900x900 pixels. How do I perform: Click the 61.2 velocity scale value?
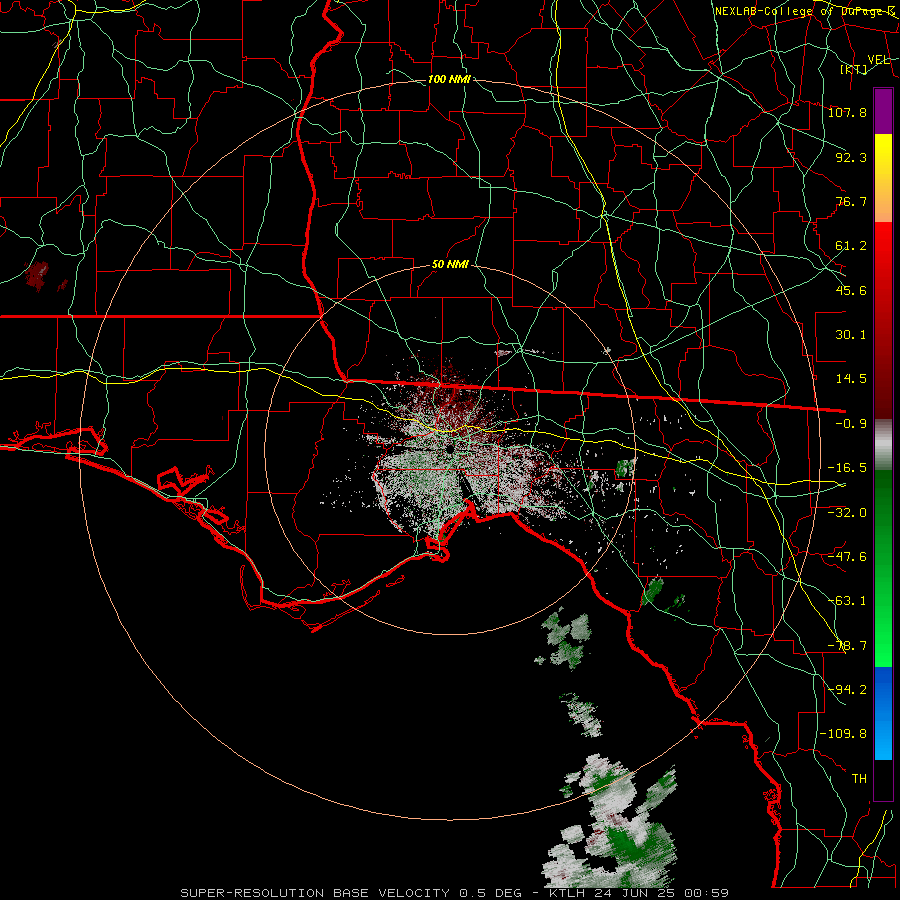click(x=851, y=246)
